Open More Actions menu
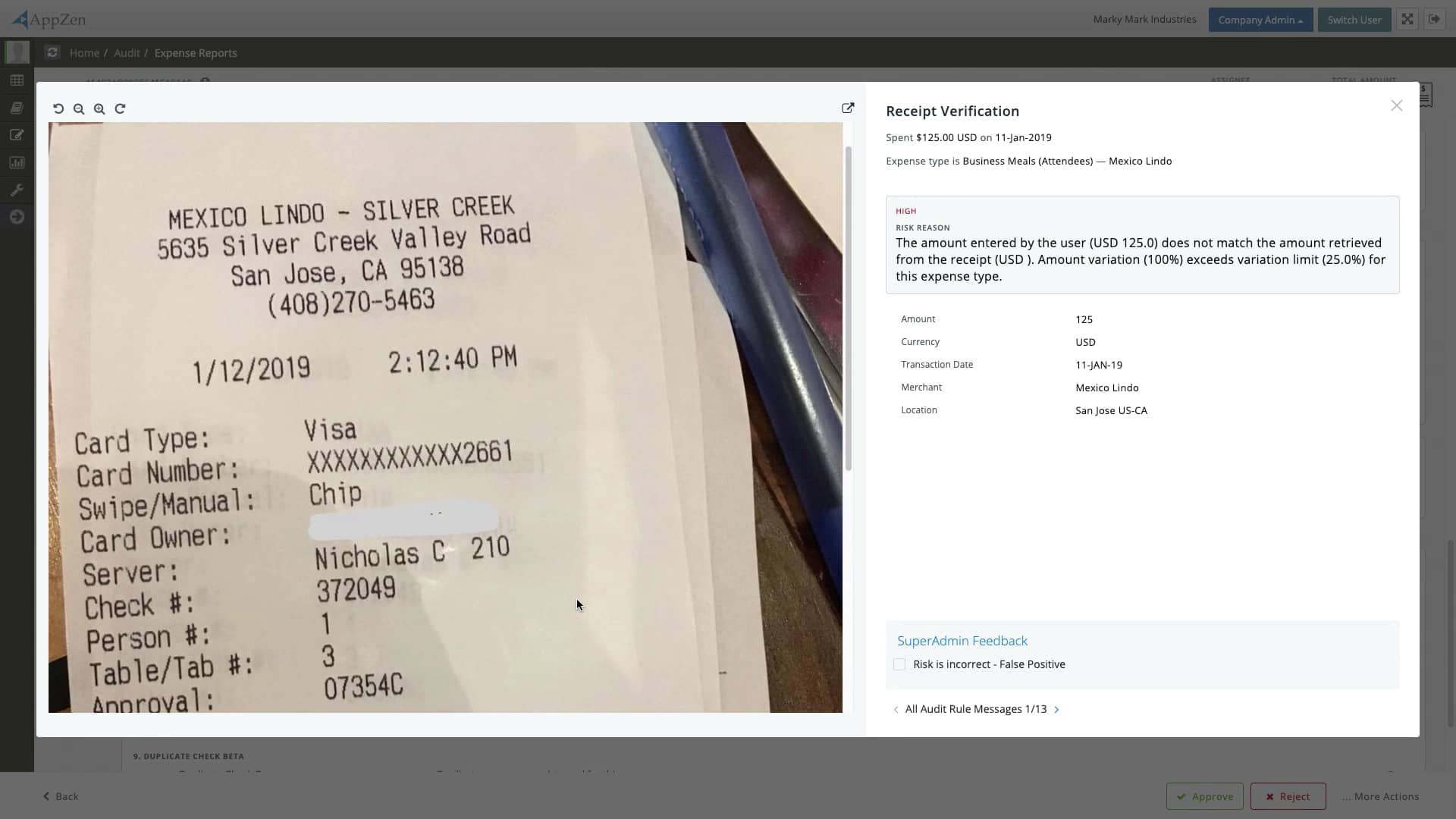The image size is (1456, 819). 1380,796
